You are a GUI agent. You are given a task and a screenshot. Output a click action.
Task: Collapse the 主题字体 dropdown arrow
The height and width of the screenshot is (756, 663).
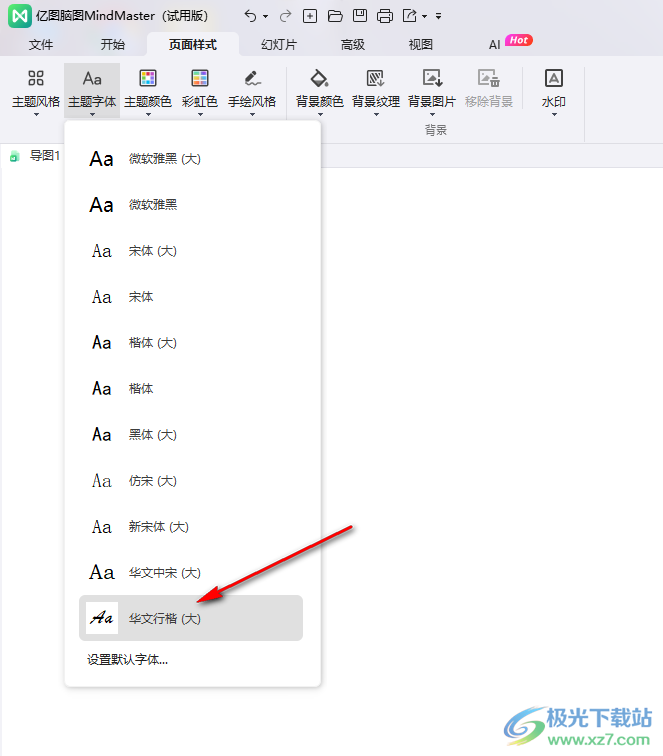pos(92,115)
